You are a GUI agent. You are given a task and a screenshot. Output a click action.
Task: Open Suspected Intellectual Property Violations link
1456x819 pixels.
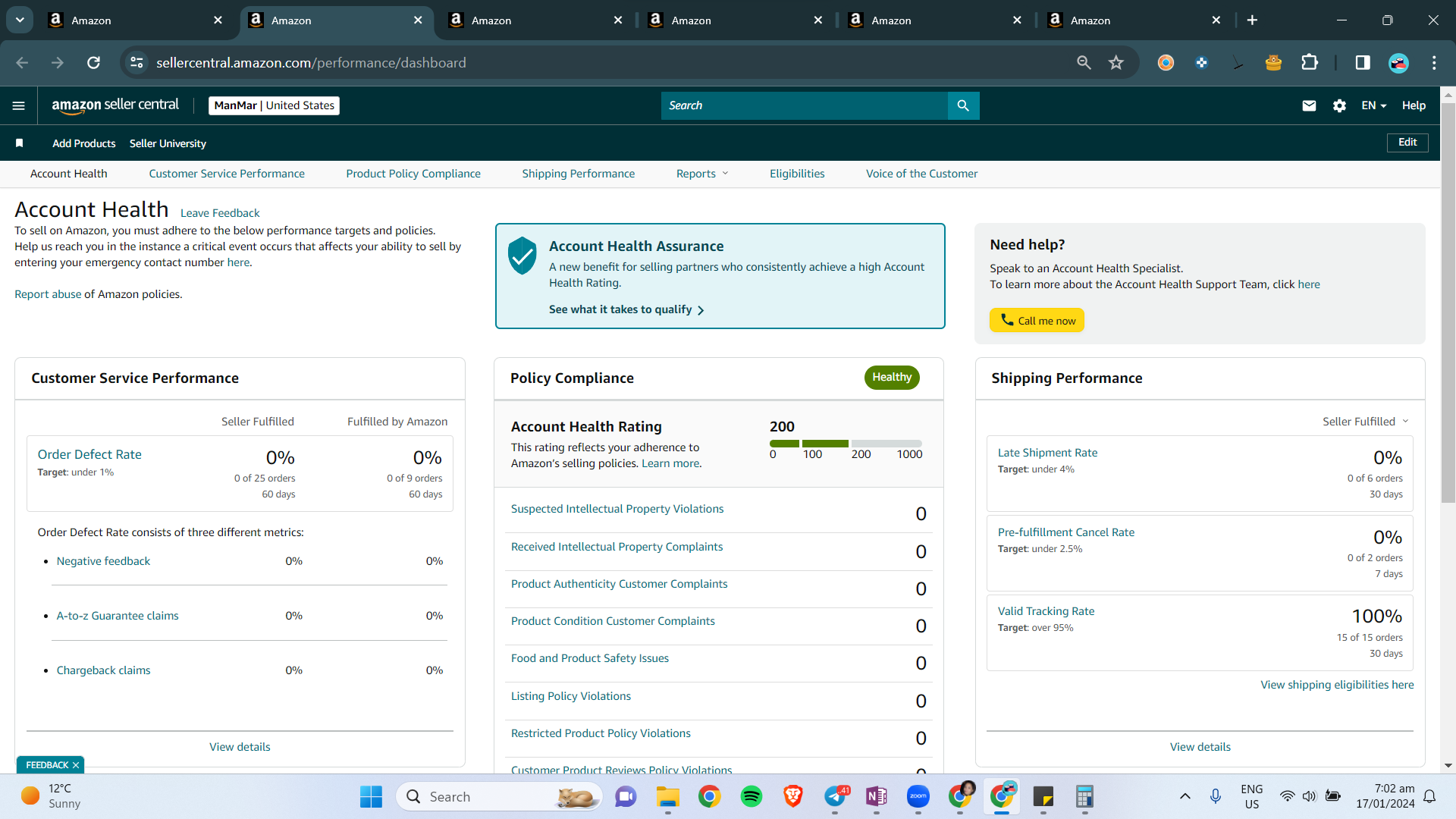(x=617, y=509)
